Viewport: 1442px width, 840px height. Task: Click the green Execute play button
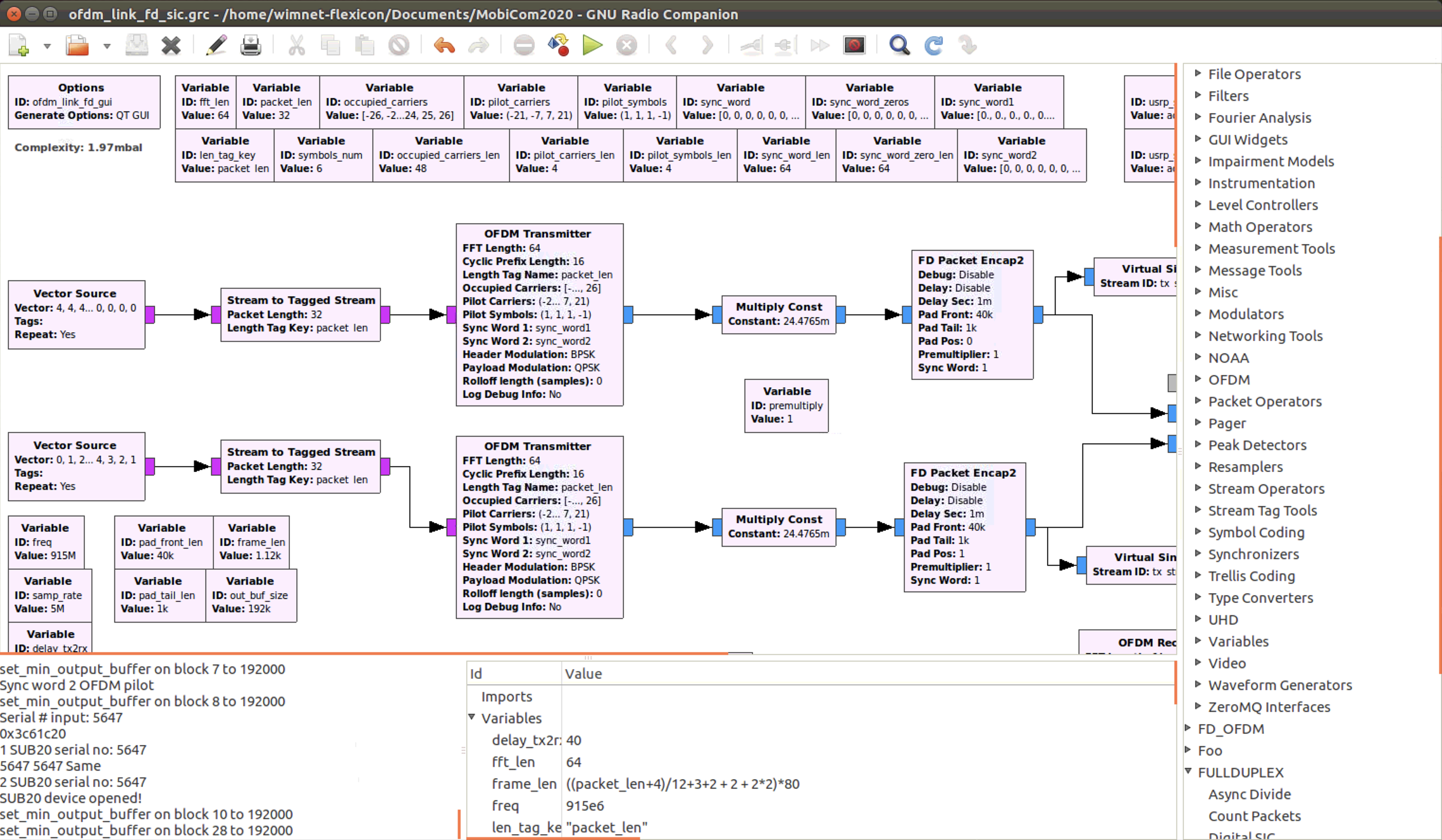coord(592,45)
